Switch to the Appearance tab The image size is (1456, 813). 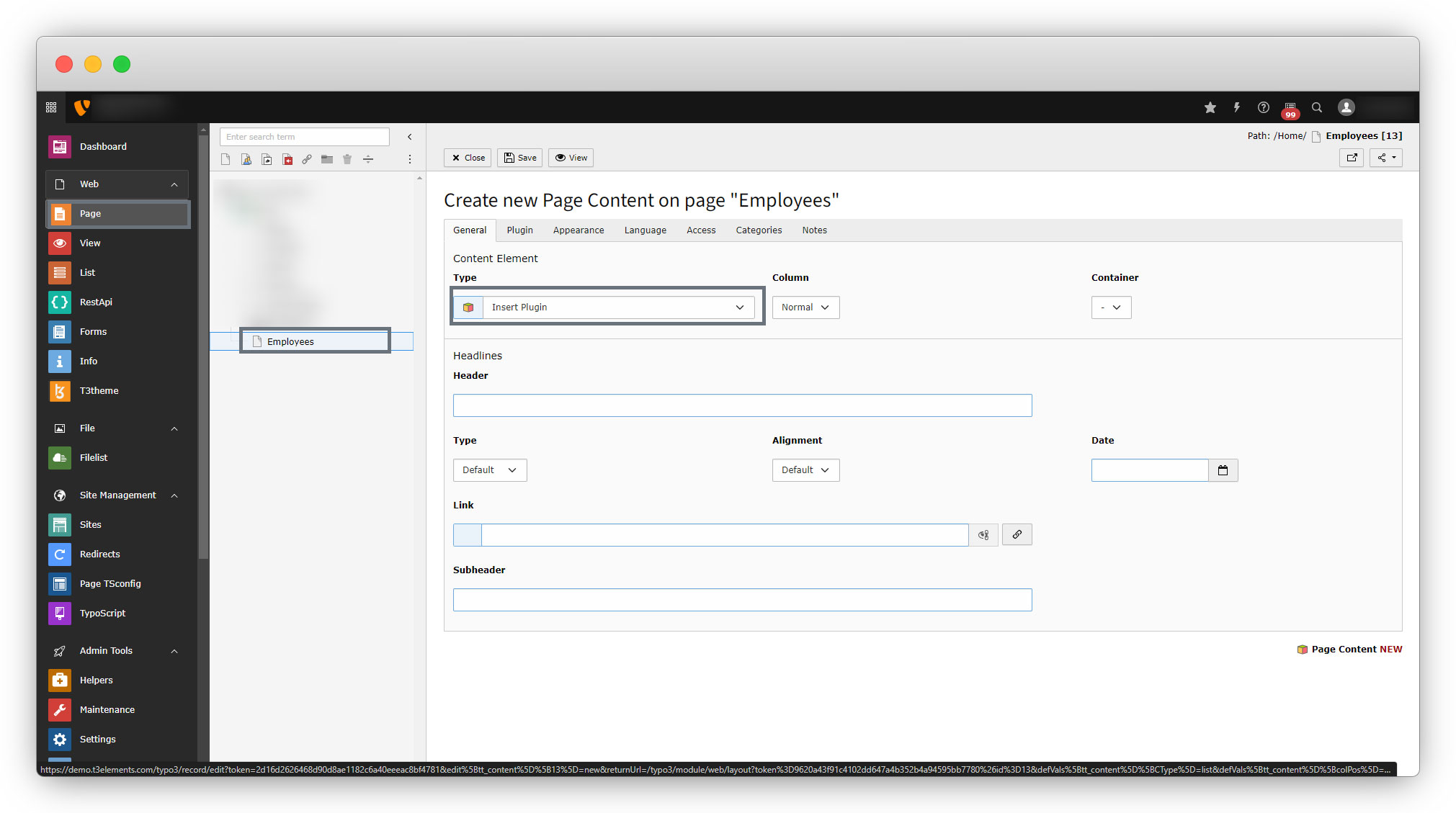578,230
